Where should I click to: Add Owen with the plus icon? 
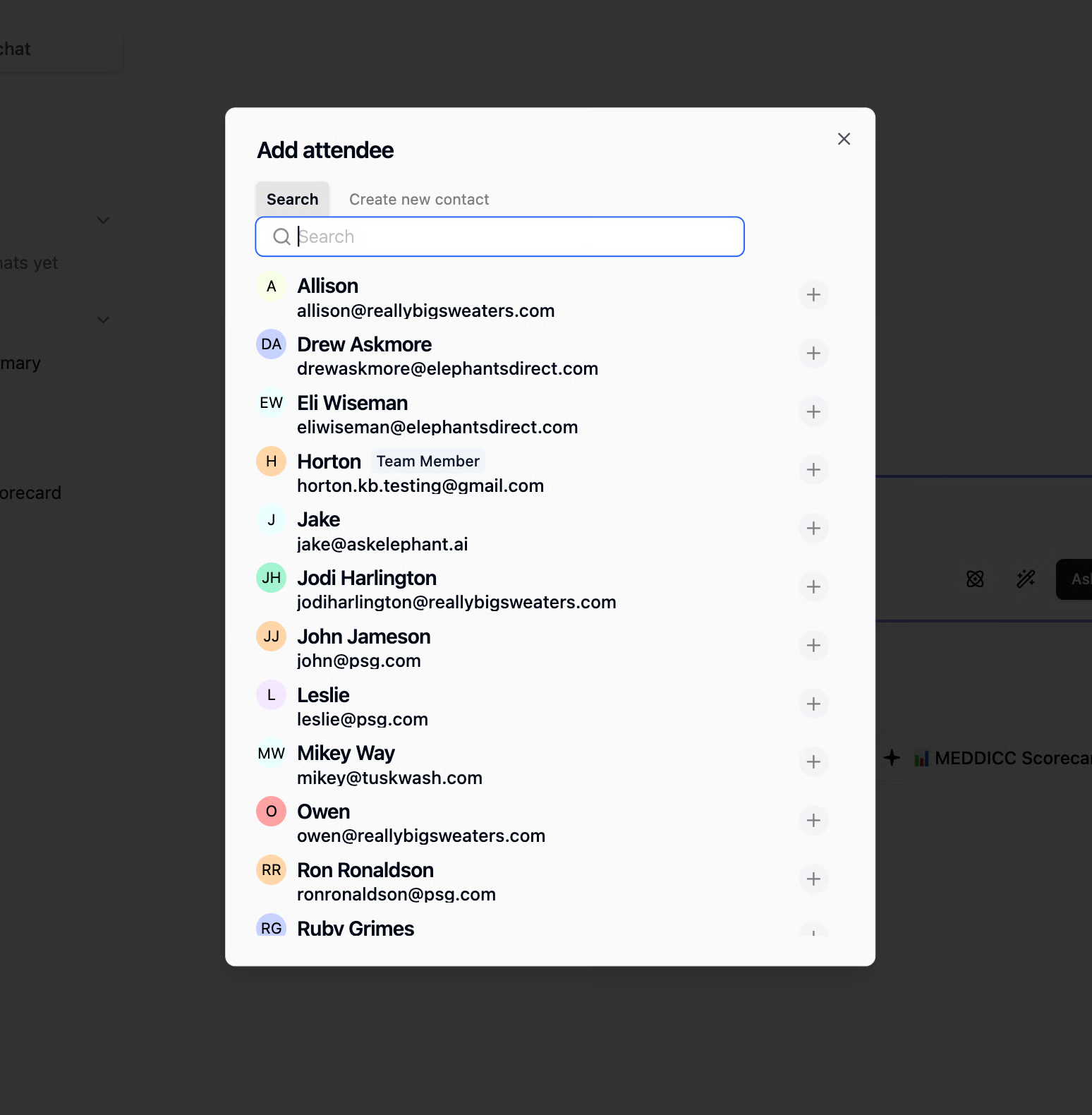(813, 821)
